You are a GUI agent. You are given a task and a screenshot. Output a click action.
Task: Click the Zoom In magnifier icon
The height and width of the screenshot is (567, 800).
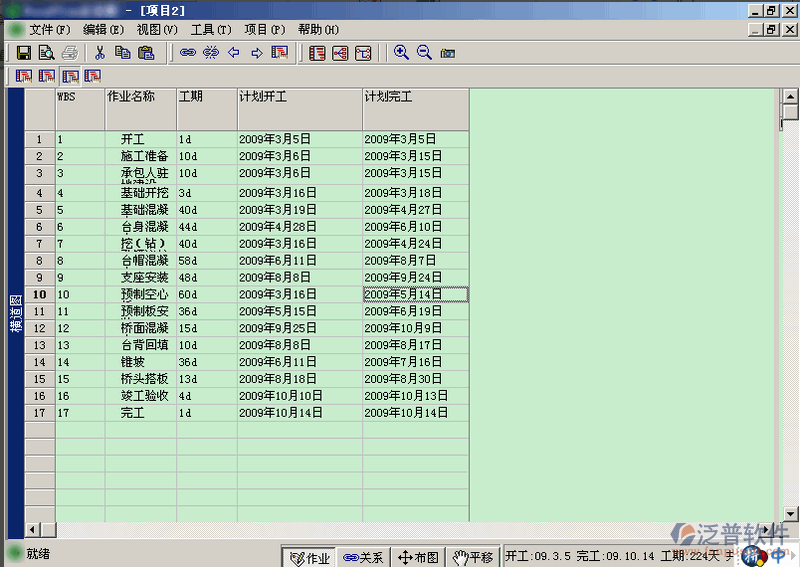[401, 53]
